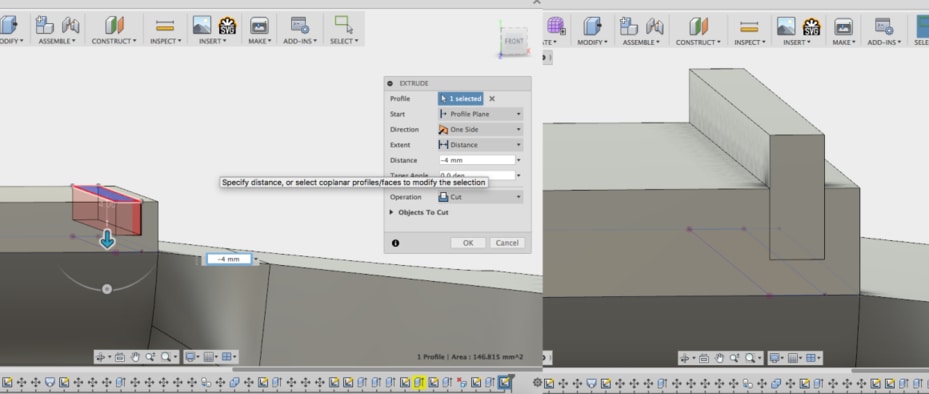Screen dimensions: 929x394
Task: Click the Look At icon in the left navigation bar
Action: click(120, 357)
